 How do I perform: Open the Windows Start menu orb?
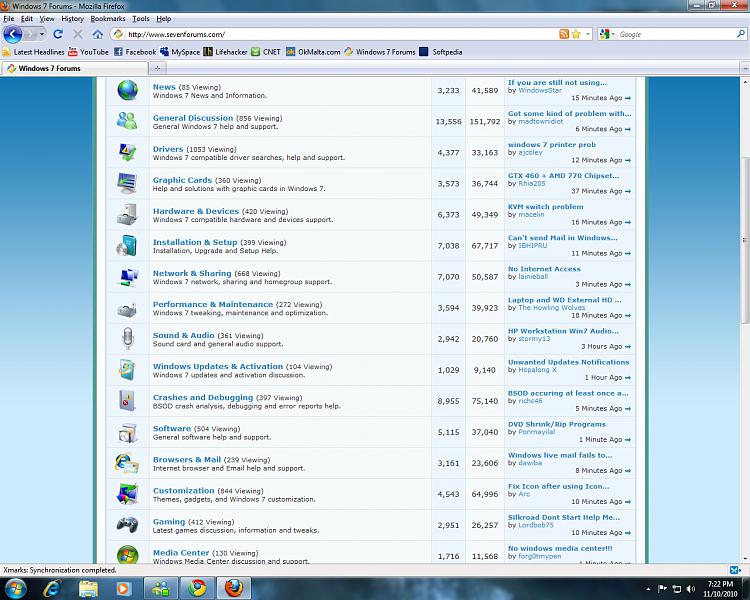coord(16,588)
